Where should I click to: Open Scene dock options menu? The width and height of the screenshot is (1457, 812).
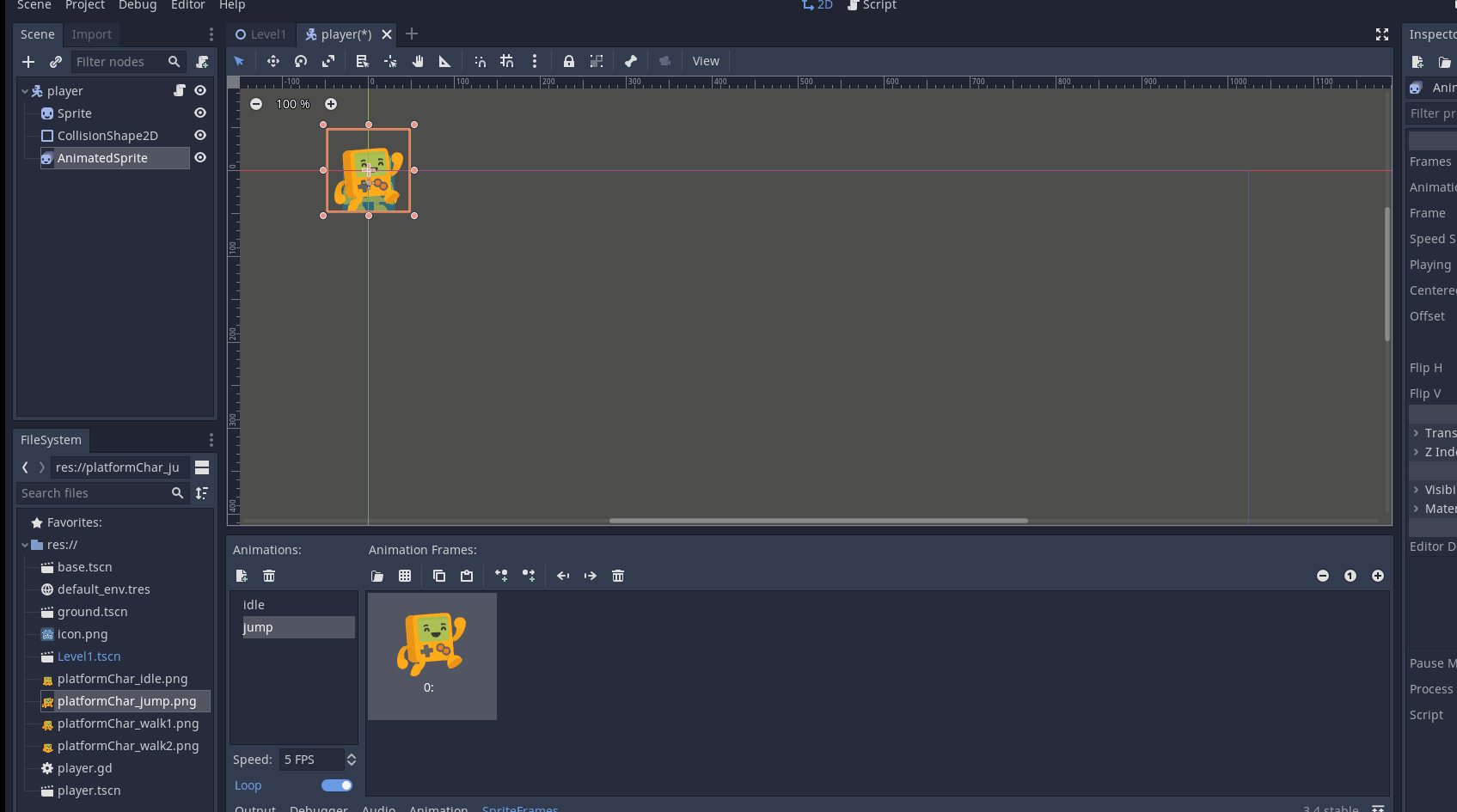point(211,34)
